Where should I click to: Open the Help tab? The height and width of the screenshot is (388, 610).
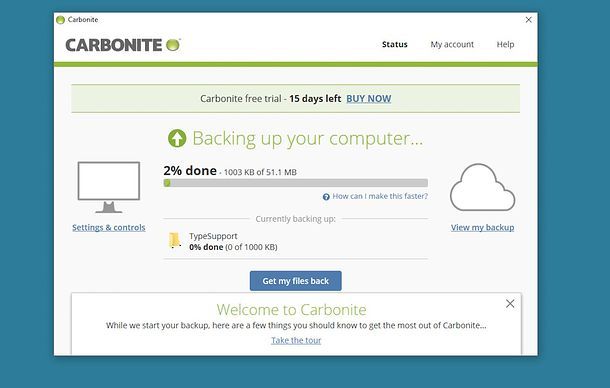click(x=505, y=44)
